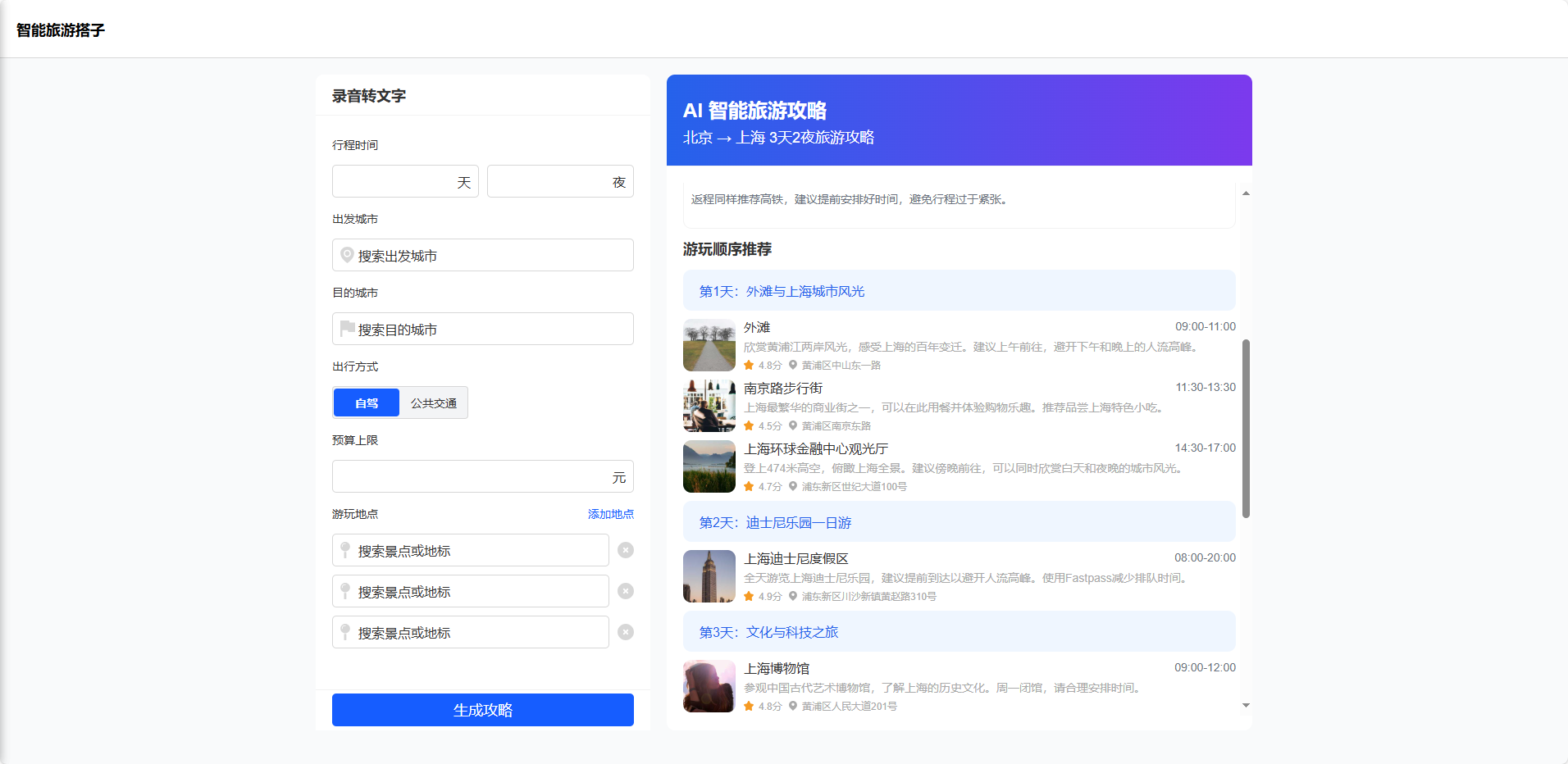
Task: Click the location pin icon in departure city field
Action: [347, 255]
